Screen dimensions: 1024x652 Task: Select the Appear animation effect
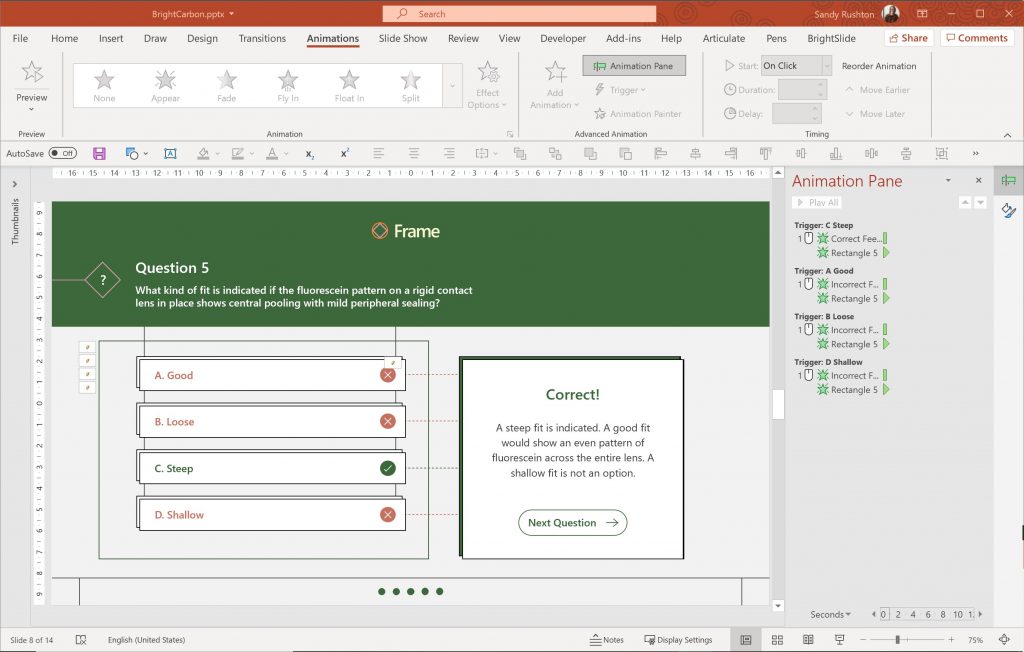(x=164, y=83)
